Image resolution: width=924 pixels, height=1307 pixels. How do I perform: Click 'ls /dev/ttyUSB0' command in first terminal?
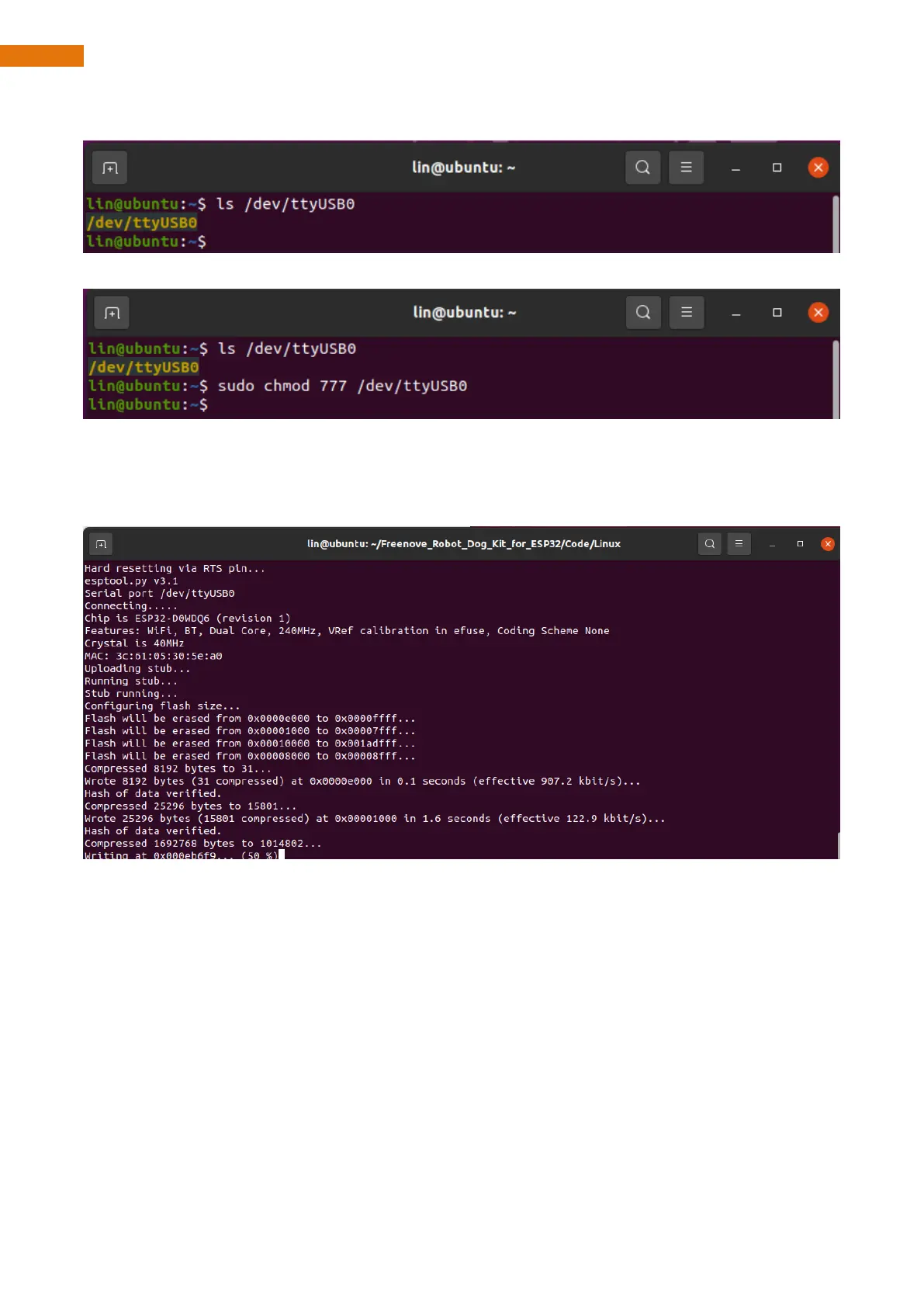pos(285,204)
